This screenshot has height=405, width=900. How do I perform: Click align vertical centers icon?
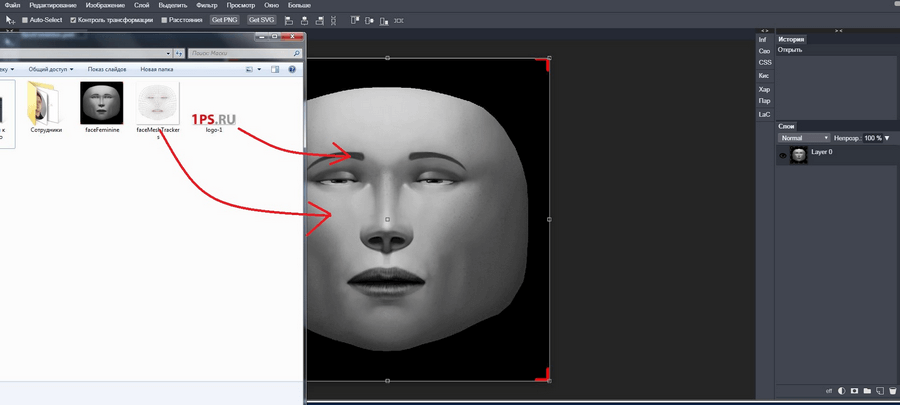369,20
